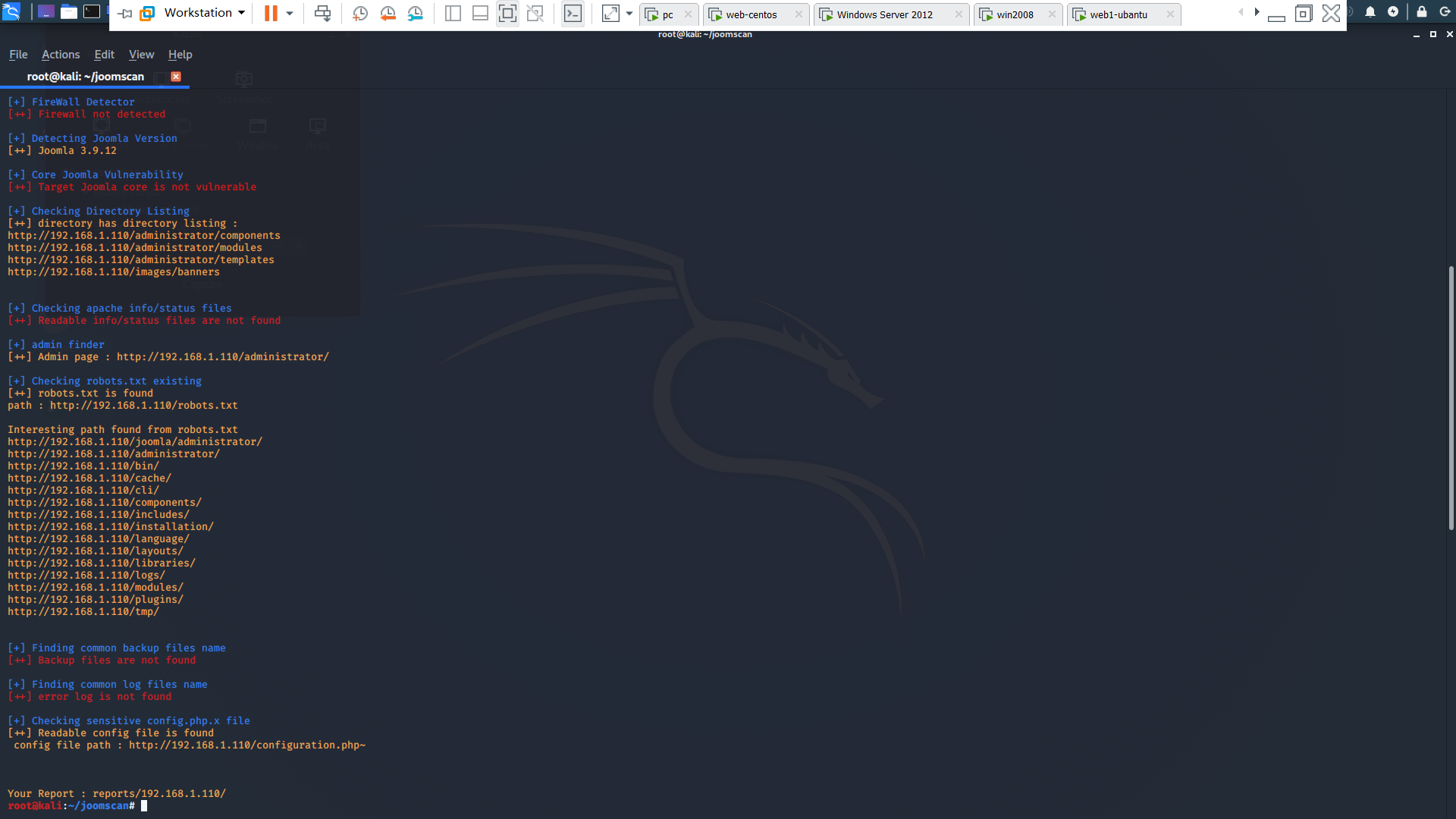Close the web1-ubantu VM tab
The width and height of the screenshot is (1456, 819).
pyautogui.click(x=1170, y=14)
